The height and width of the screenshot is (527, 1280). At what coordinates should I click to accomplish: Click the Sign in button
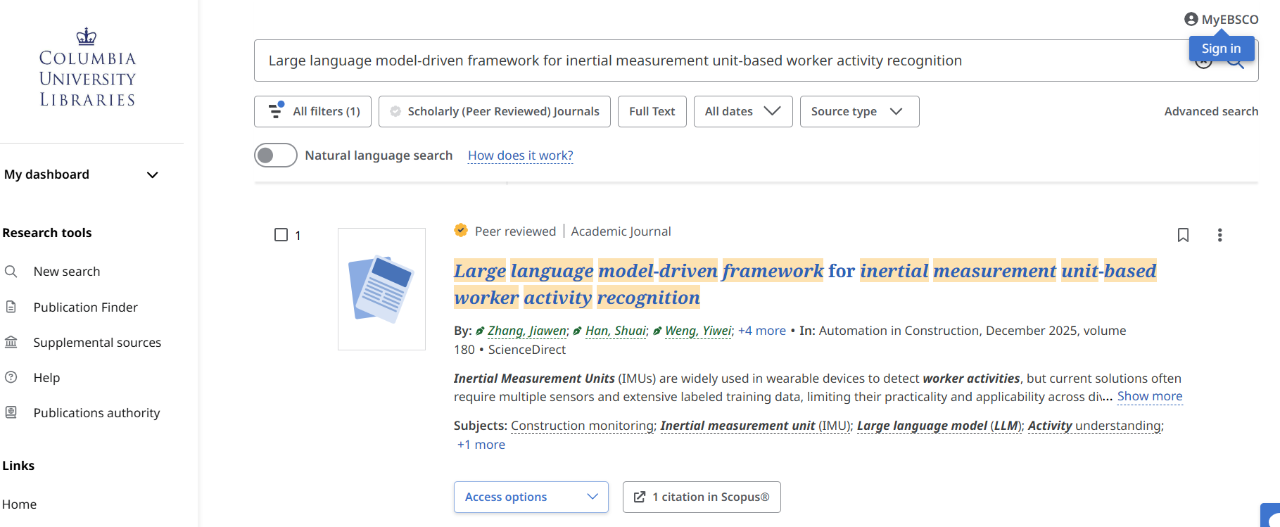1220,49
